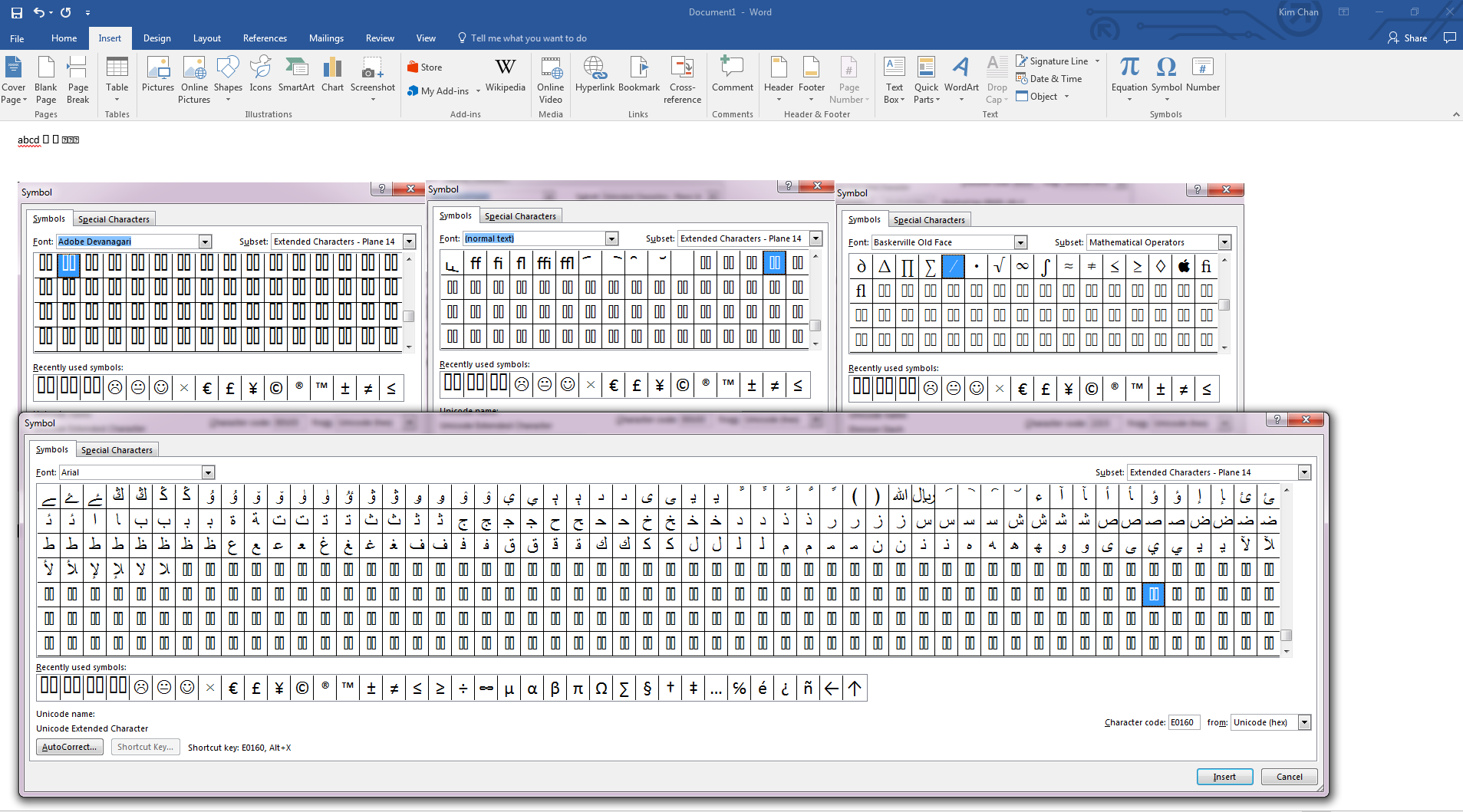Open the Symbol ribbon button
The image size is (1463, 812).
1166,79
